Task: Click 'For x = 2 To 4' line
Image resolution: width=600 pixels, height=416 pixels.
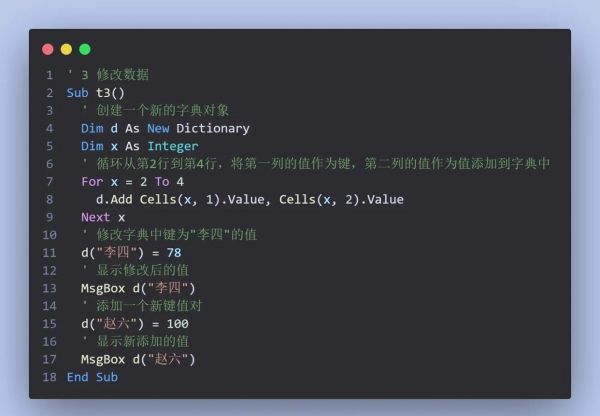Action: pyautogui.click(x=132, y=181)
